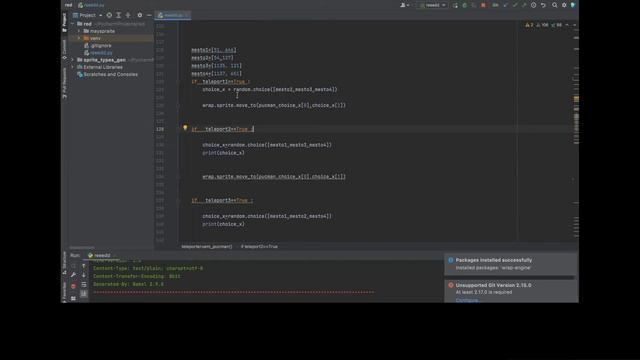Screen dimensions: 640x360
Task: Click the Run with Coverage icon
Action: (x=474, y=5)
